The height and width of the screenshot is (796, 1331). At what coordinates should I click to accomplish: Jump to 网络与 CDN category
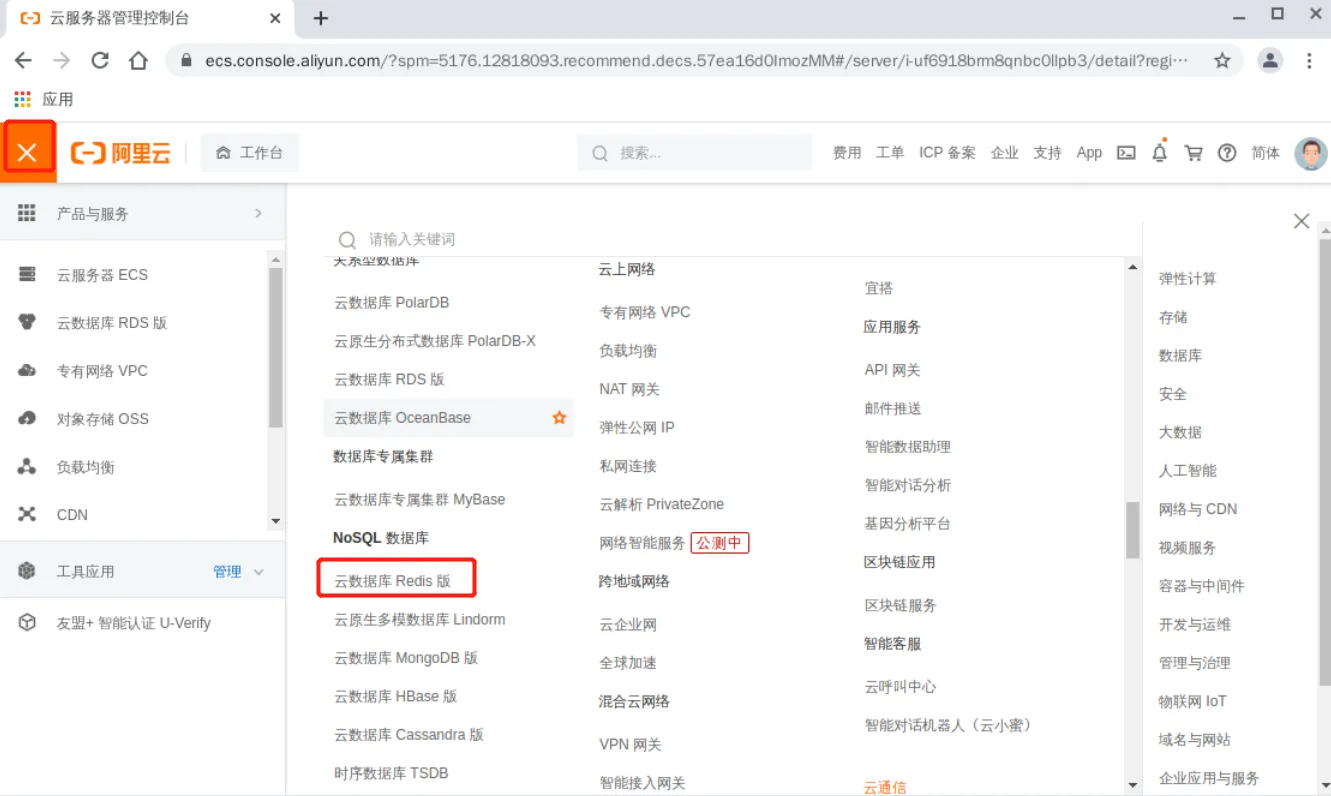tap(1198, 509)
